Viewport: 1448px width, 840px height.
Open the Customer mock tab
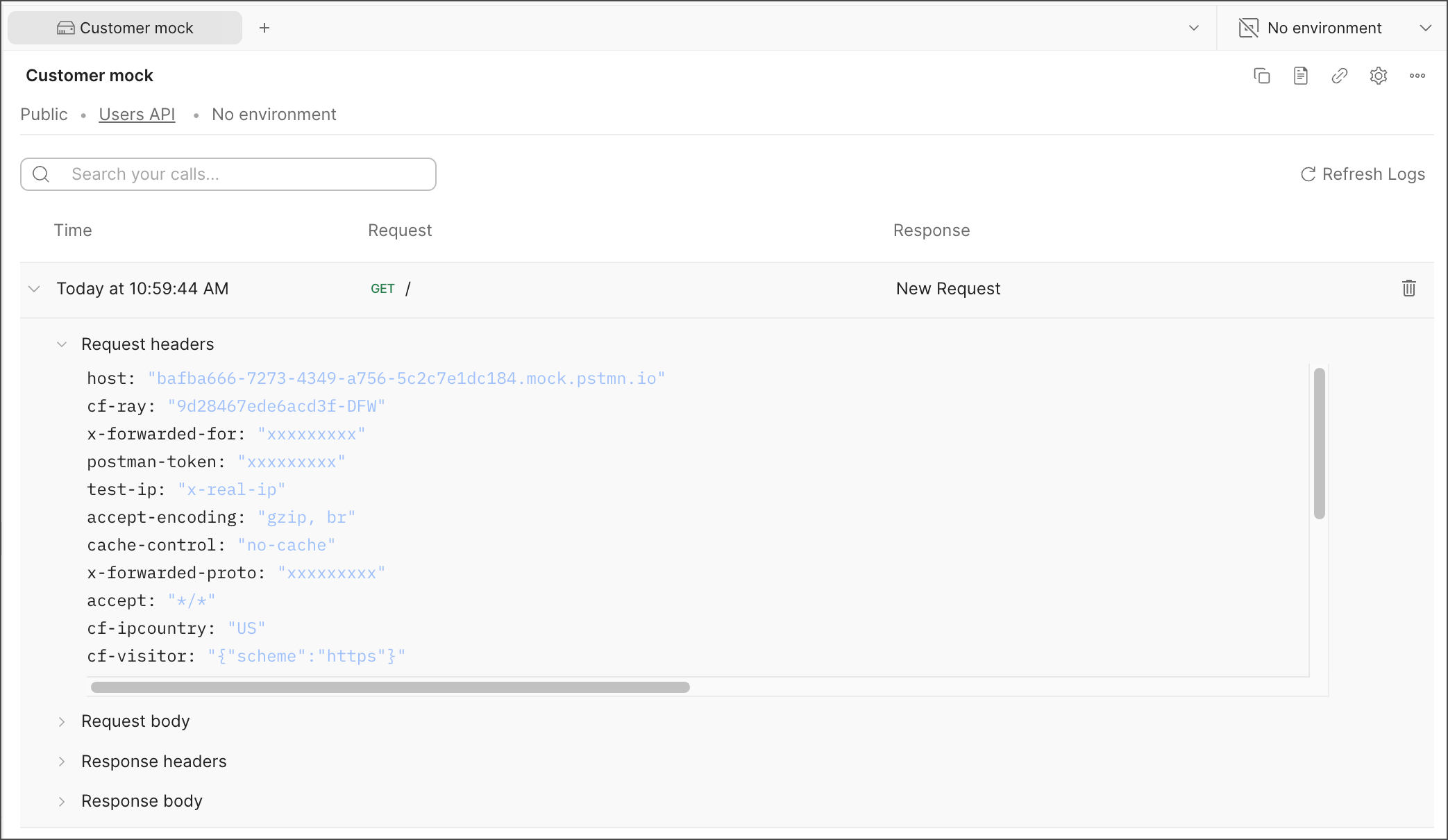pos(125,28)
